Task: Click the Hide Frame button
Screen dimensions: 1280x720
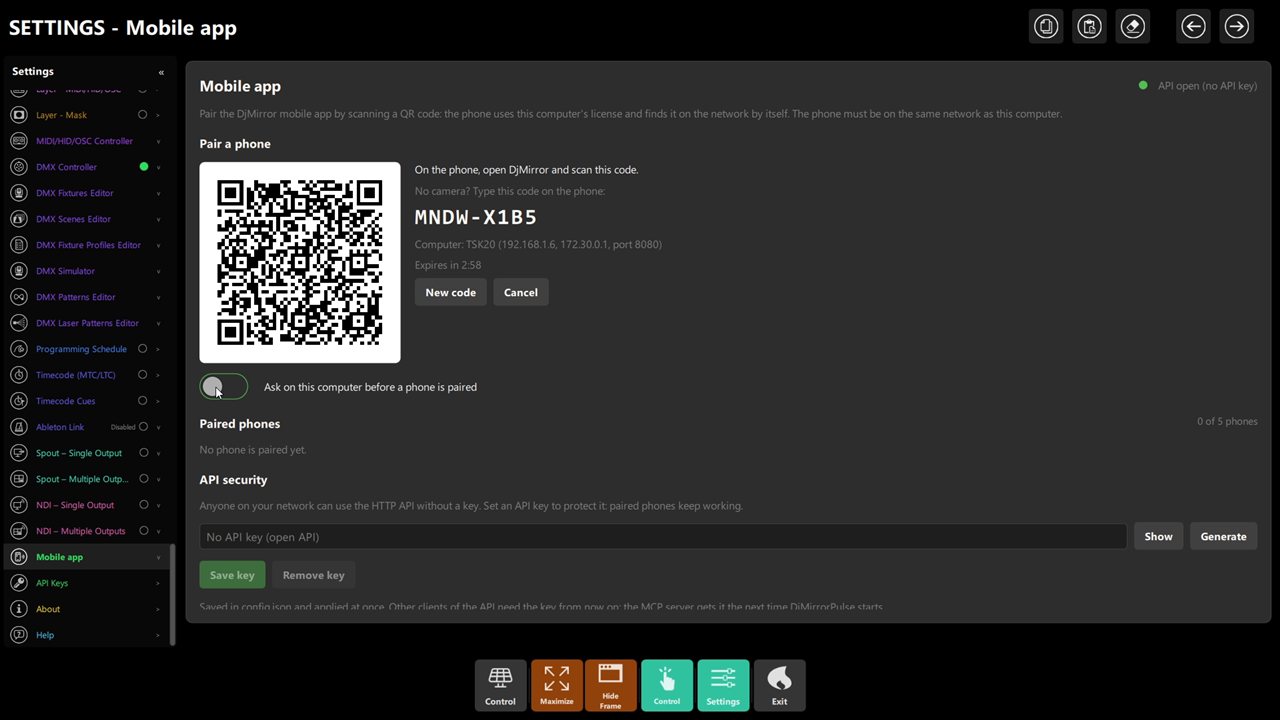Action: click(x=610, y=685)
